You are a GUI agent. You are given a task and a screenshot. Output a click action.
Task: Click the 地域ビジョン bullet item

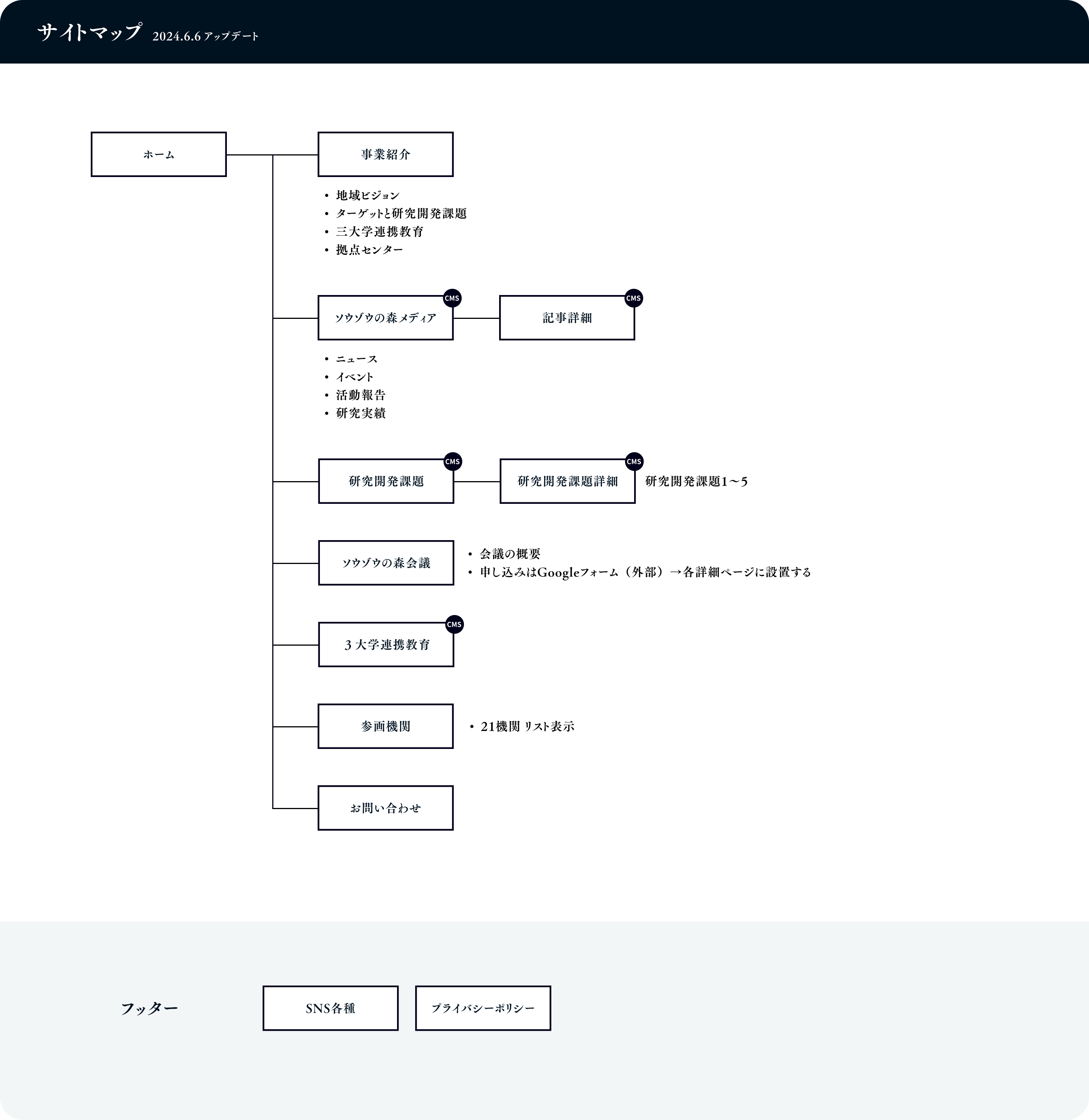(368, 196)
